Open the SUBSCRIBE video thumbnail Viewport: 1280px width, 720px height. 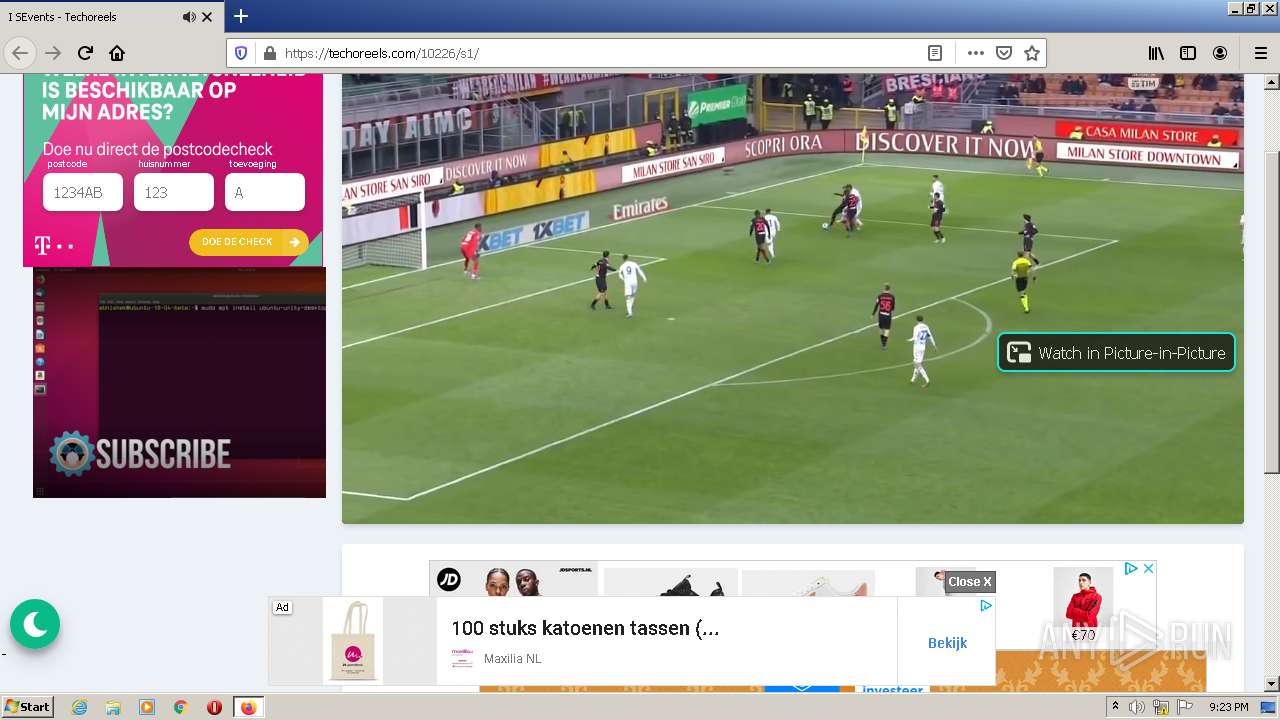pyautogui.click(x=179, y=382)
